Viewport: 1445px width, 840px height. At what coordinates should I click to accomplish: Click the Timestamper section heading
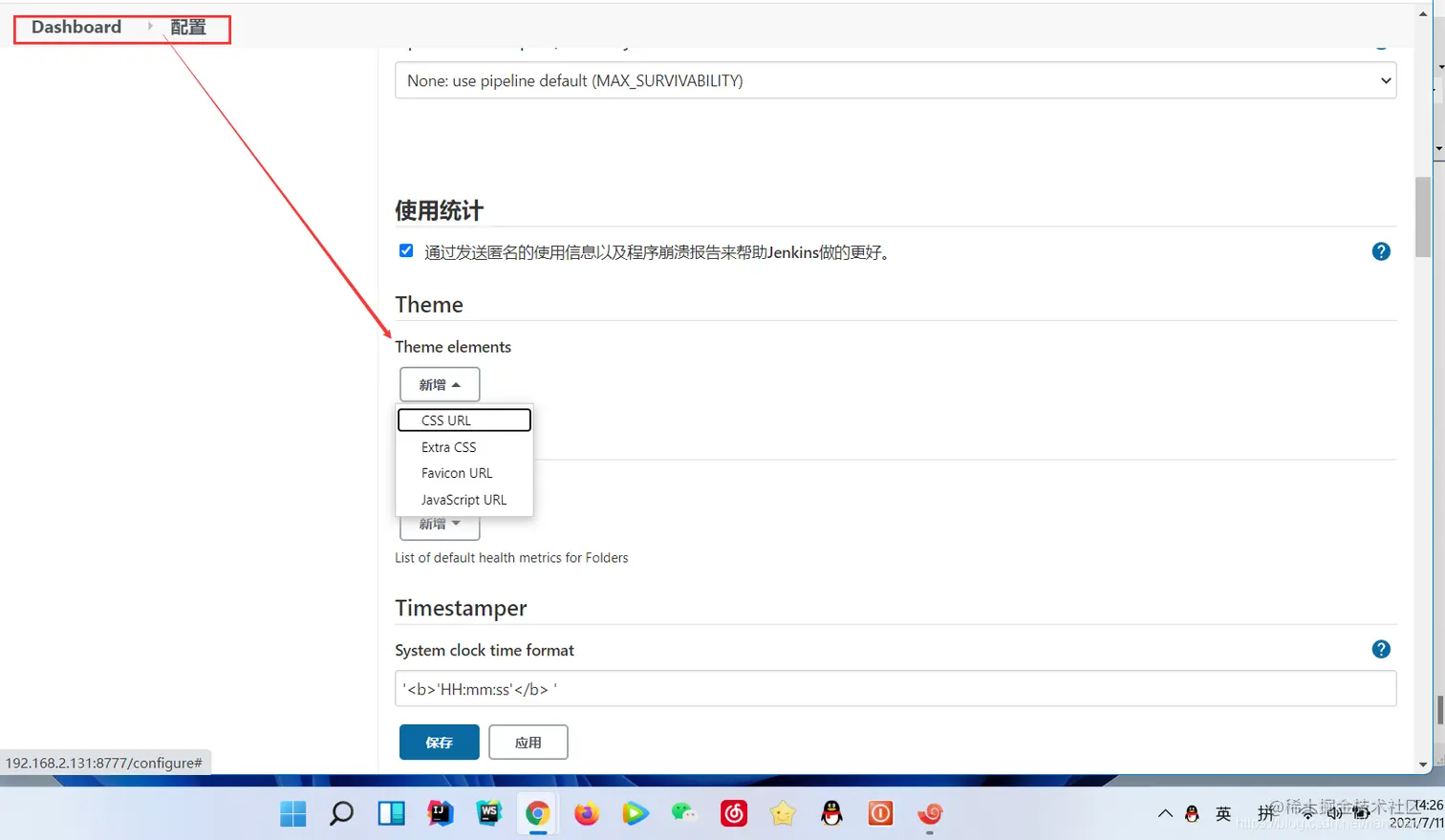461,608
